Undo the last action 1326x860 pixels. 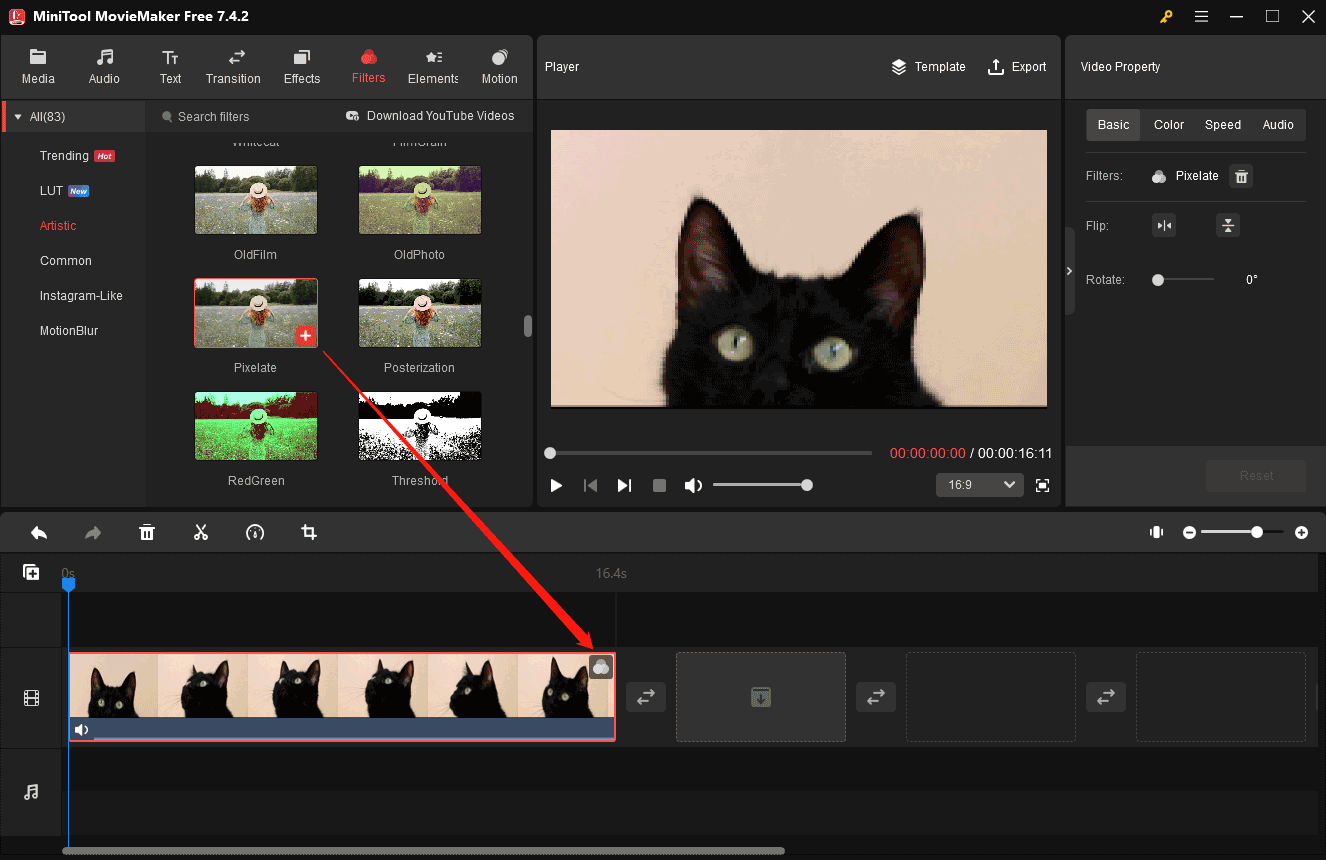(39, 533)
